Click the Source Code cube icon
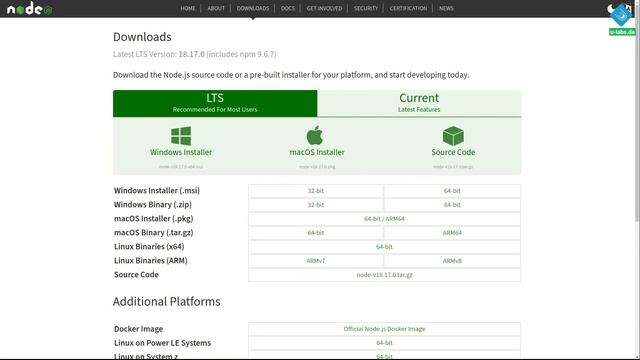 453,136
